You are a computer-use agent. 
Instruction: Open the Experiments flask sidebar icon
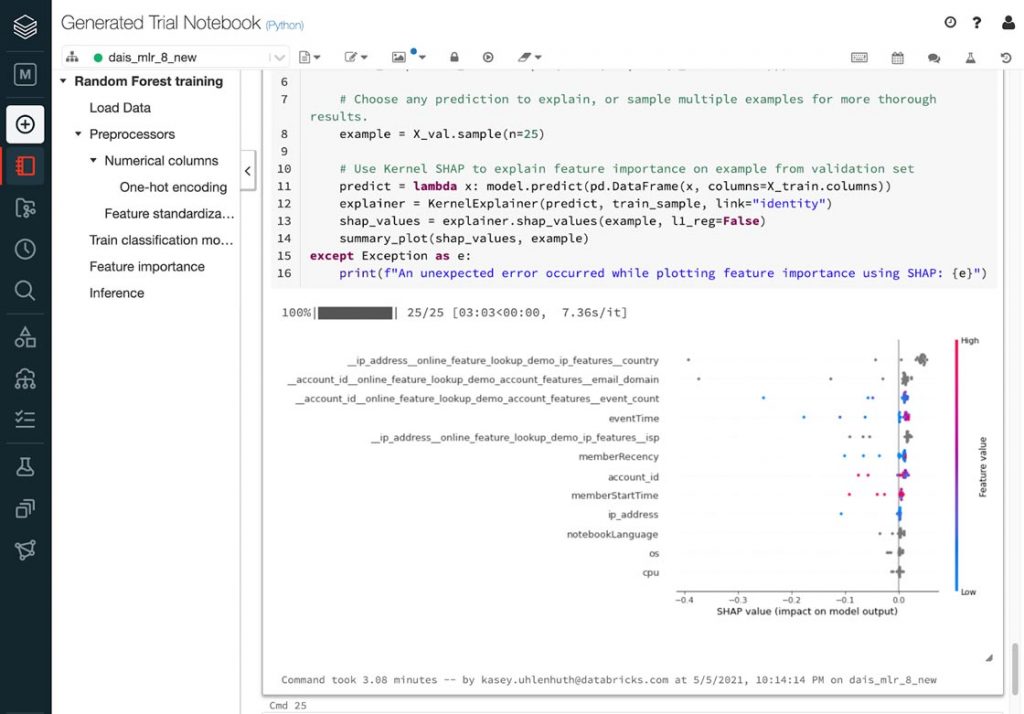(x=25, y=466)
